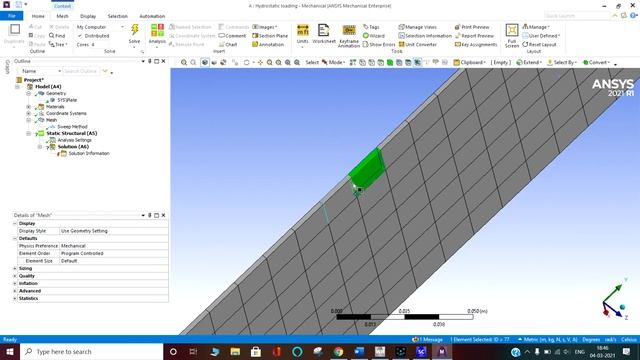This screenshot has height=360, width=640.
Task: Click the Solve lightning bolt icon
Action: click(x=134, y=30)
